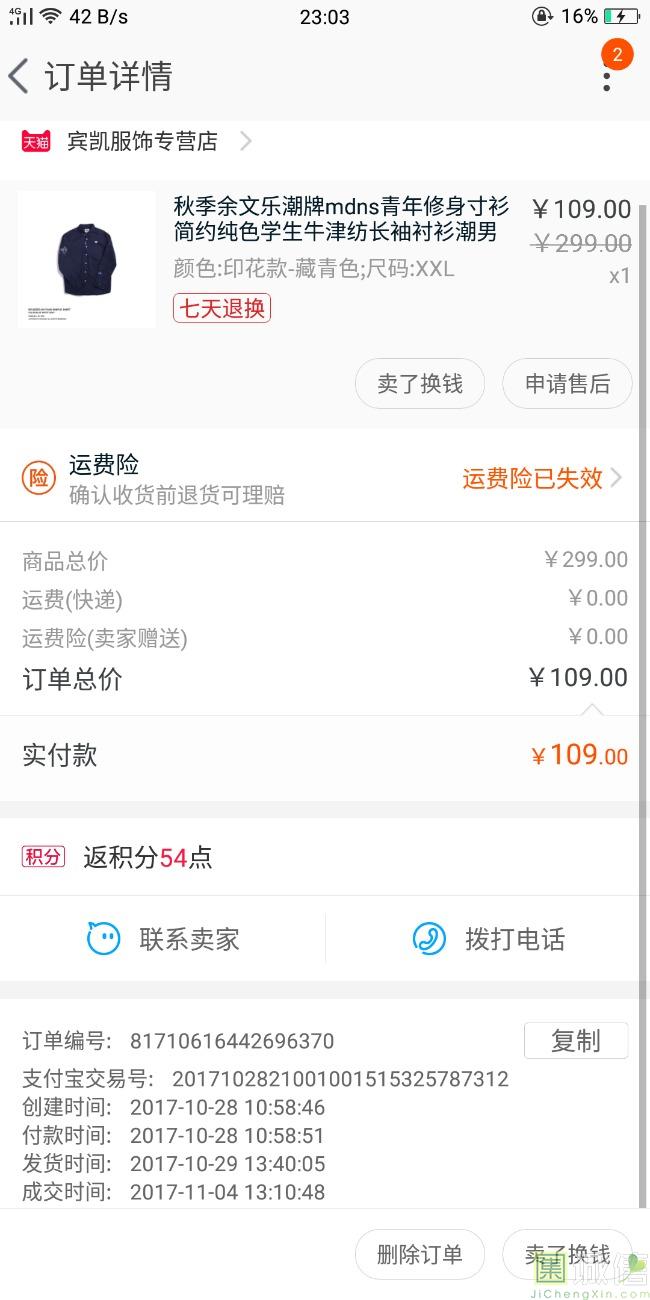Tap the 七天退换 return policy tag

pos(222,308)
